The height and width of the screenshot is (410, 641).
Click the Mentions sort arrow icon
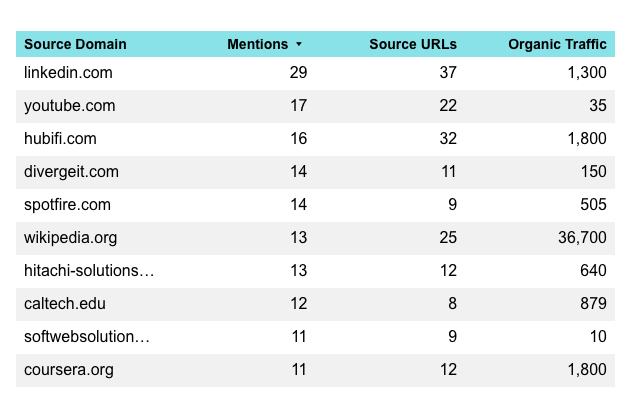click(298, 45)
